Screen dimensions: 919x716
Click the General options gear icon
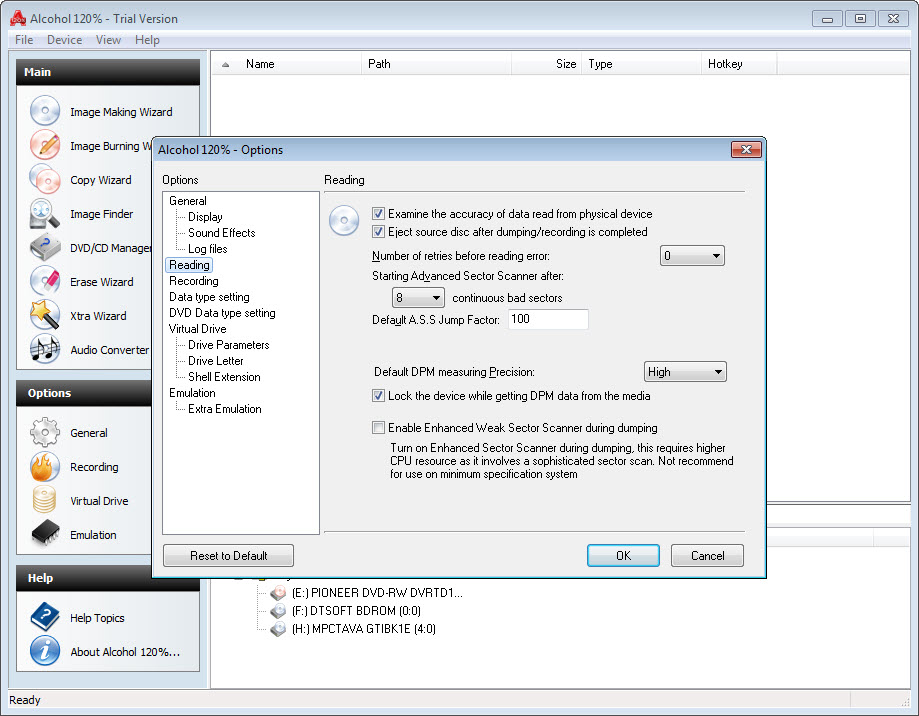coord(45,432)
